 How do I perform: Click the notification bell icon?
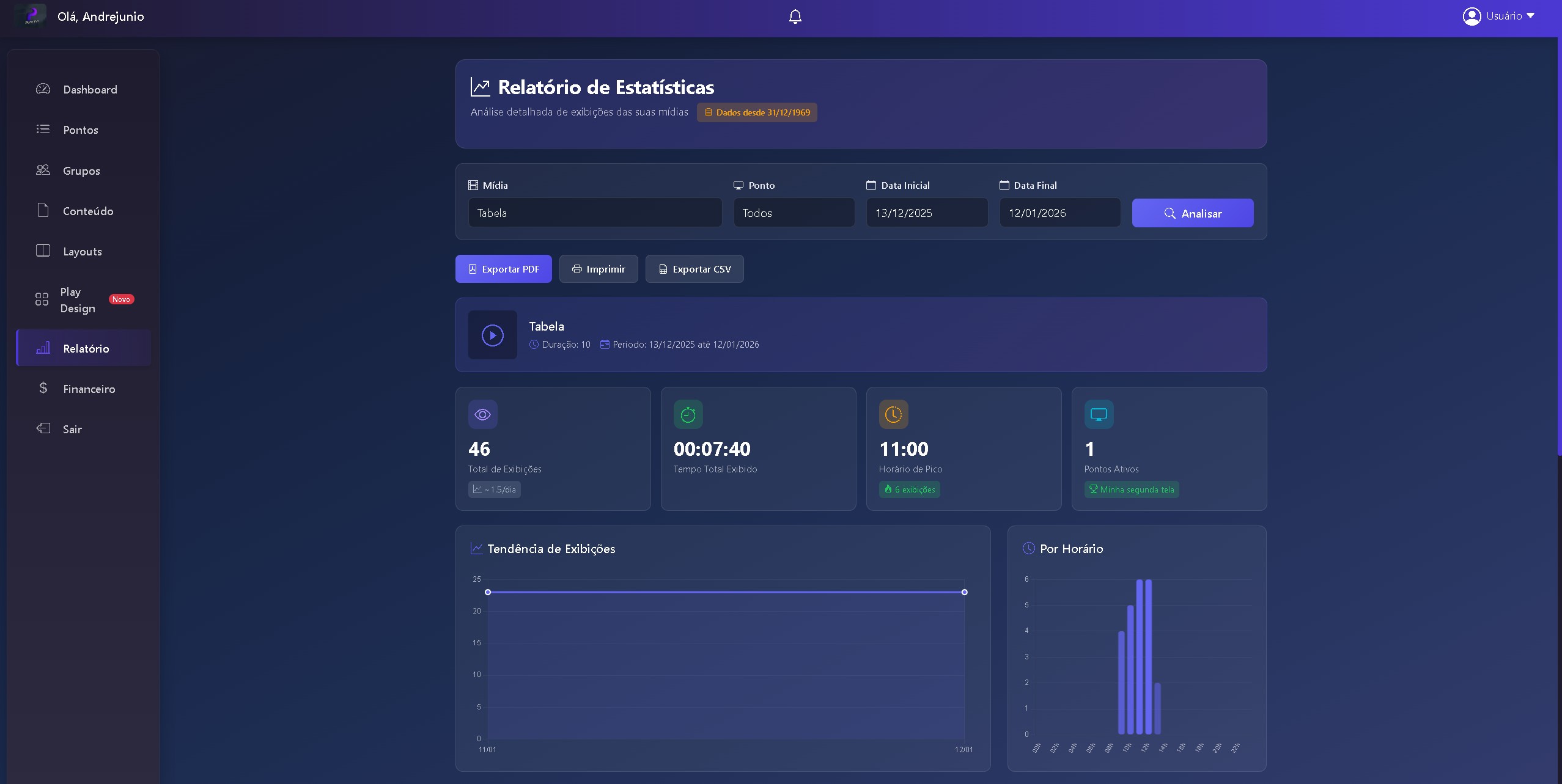[x=795, y=16]
